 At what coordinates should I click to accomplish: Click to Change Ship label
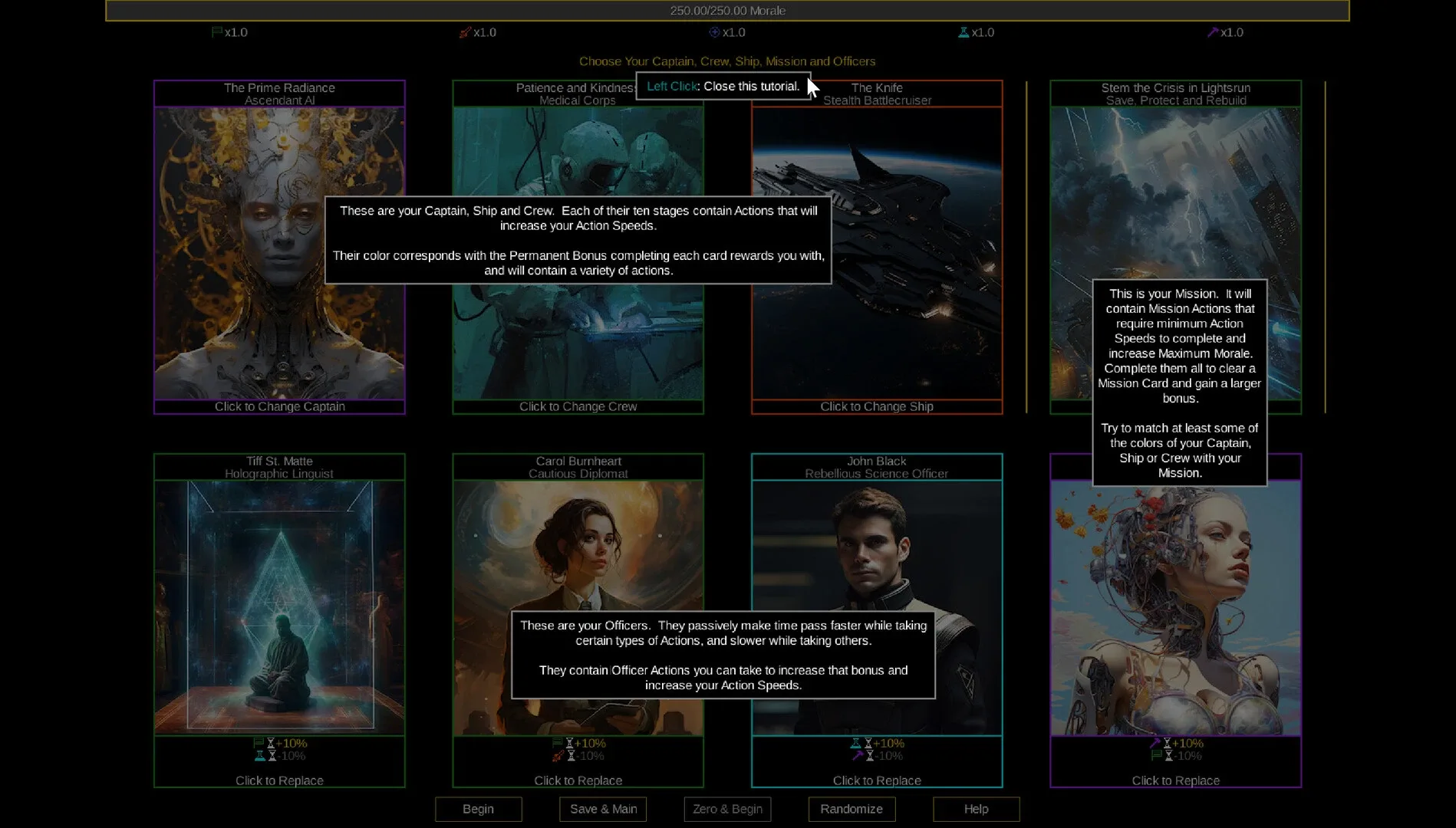click(876, 406)
